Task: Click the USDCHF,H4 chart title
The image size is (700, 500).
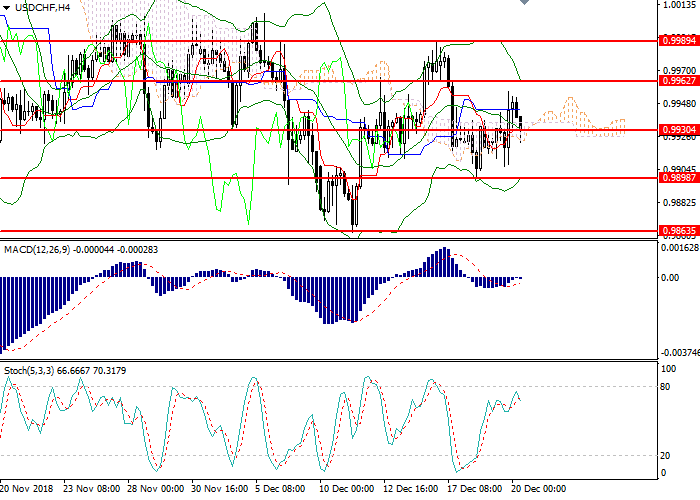Action: (42, 7)
